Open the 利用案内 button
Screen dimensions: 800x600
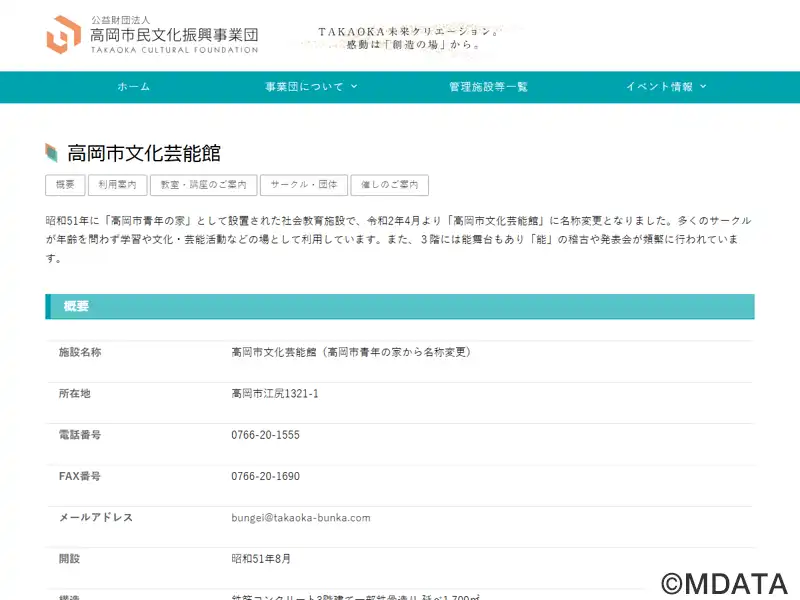[117, 185]
